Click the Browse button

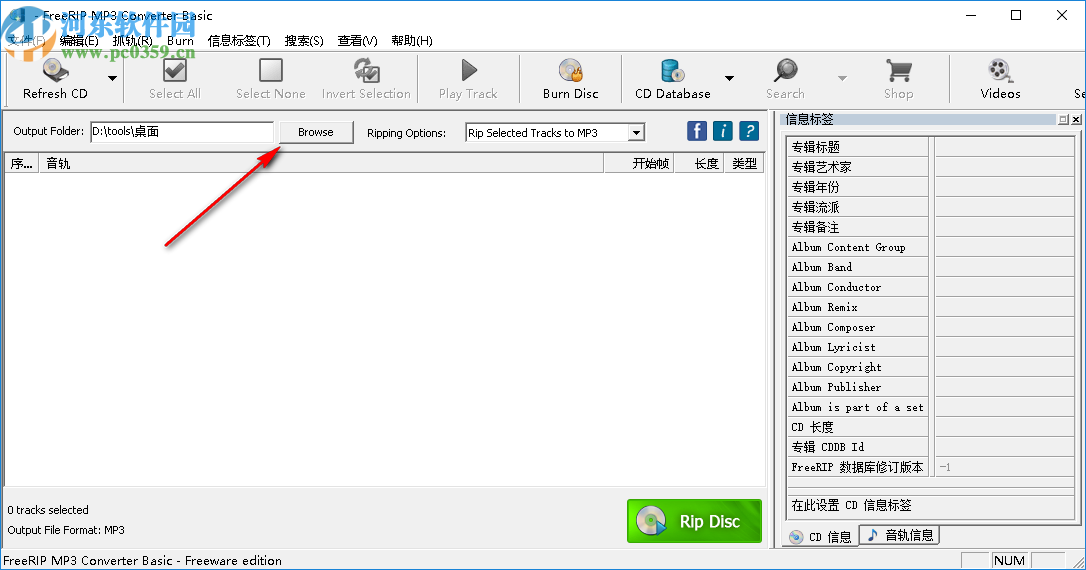point(316,132)
